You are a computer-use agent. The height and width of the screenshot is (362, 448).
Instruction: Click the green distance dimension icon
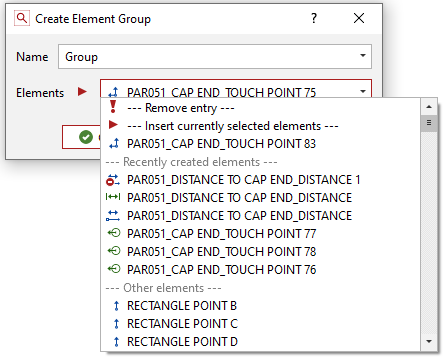[113, 197]
